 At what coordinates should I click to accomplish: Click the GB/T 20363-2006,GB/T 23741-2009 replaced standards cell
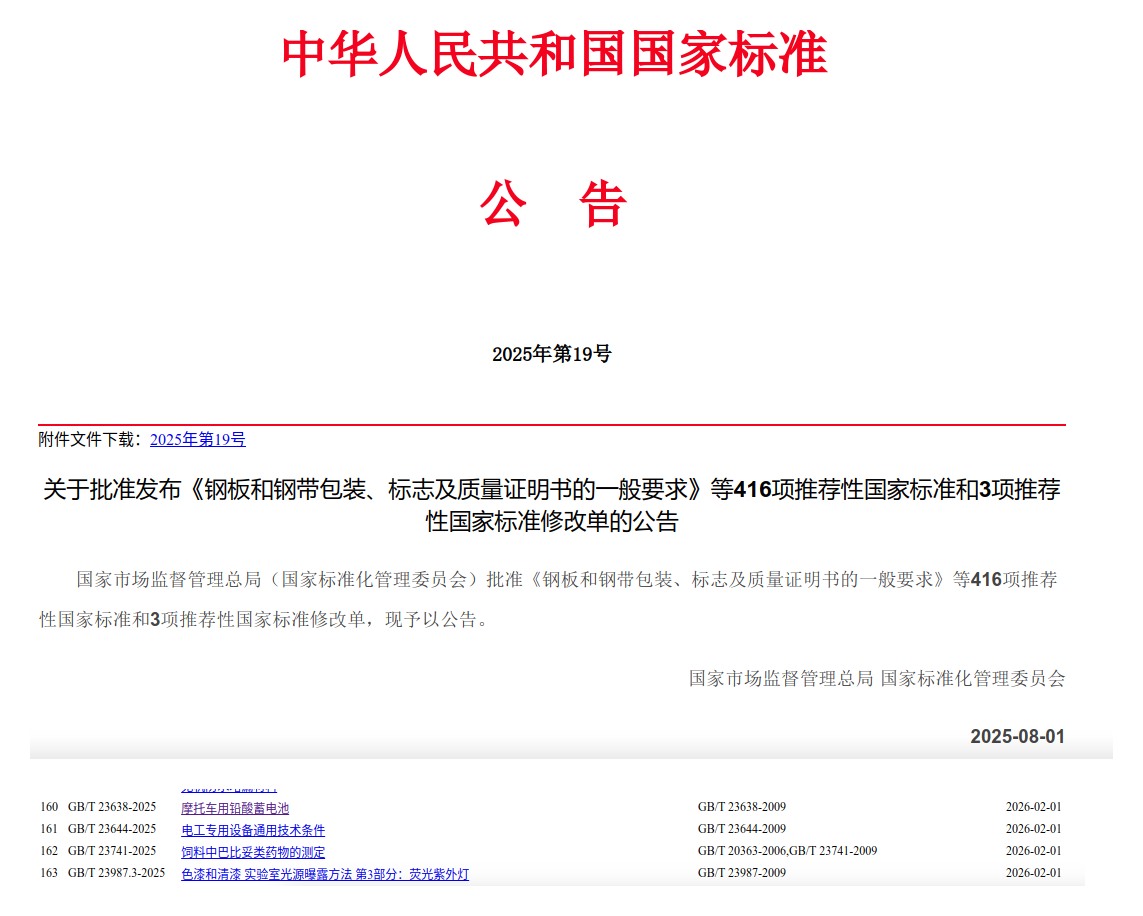pyautogui.click(x=787, y=851)
